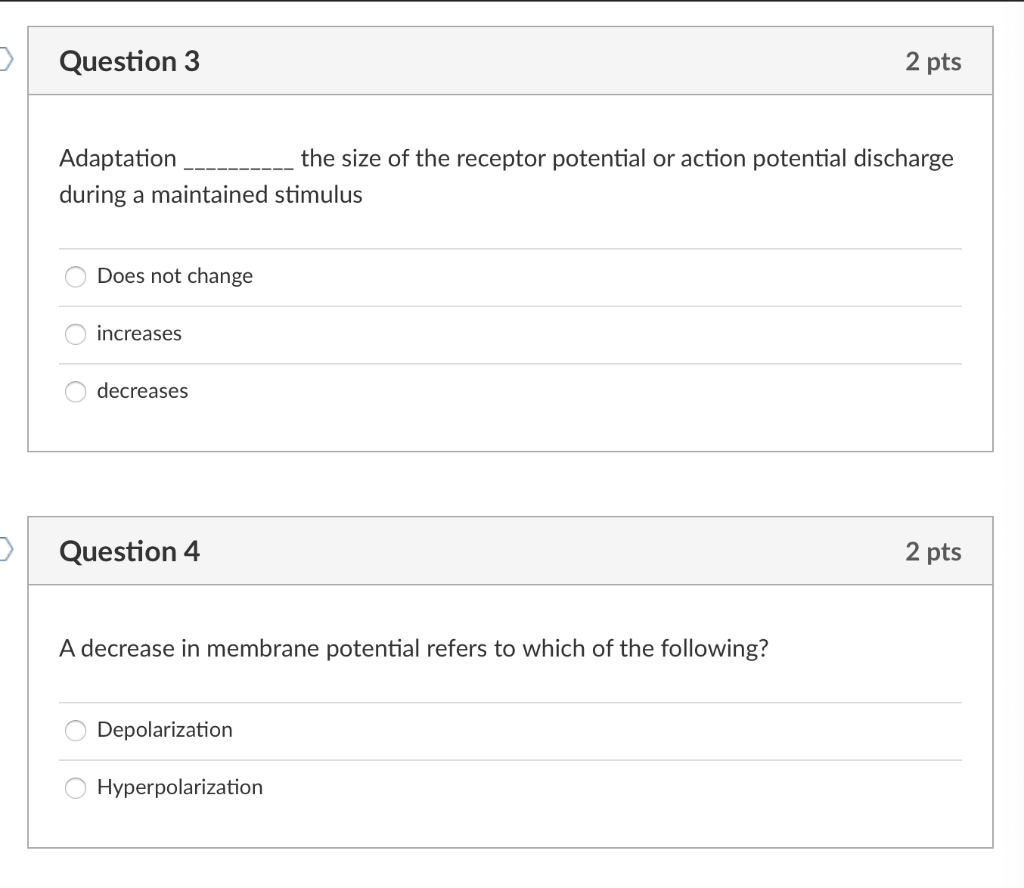
Task: Choose the 'Hyperpolarization' radio button
Action: pyautogui.click(x=76, y=788)
